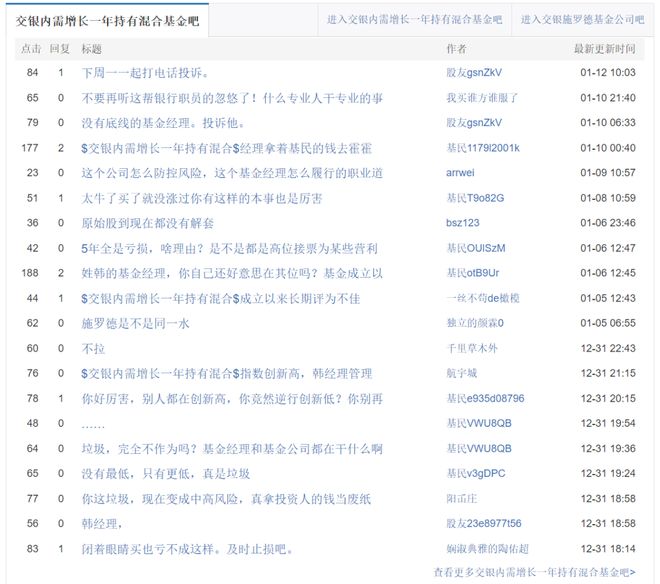View author 基民VWU8QB on the 12-31 19:36 row
Viewport: 660px width, 584px height.
(x=479, y=448)
